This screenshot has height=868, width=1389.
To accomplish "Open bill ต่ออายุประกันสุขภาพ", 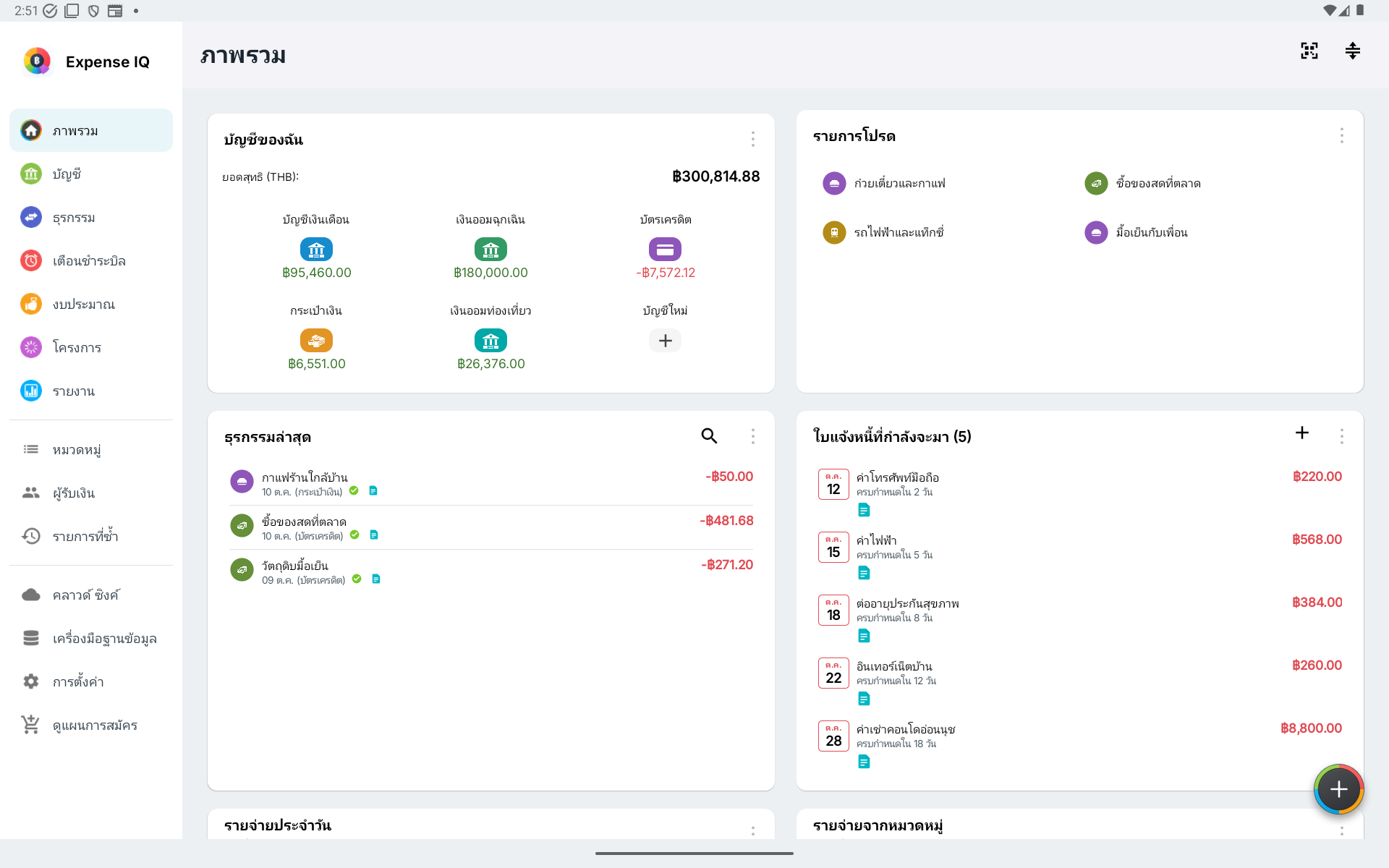I will 1080,619.
